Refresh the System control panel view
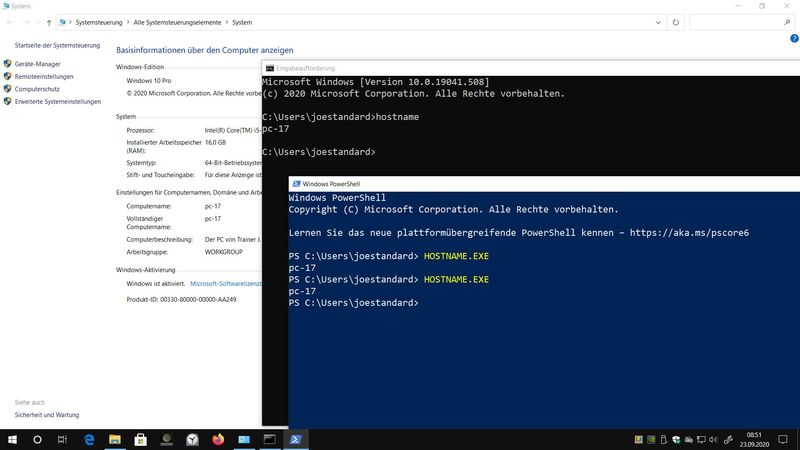This screenshot has height=450, width=800. [676, 22]
